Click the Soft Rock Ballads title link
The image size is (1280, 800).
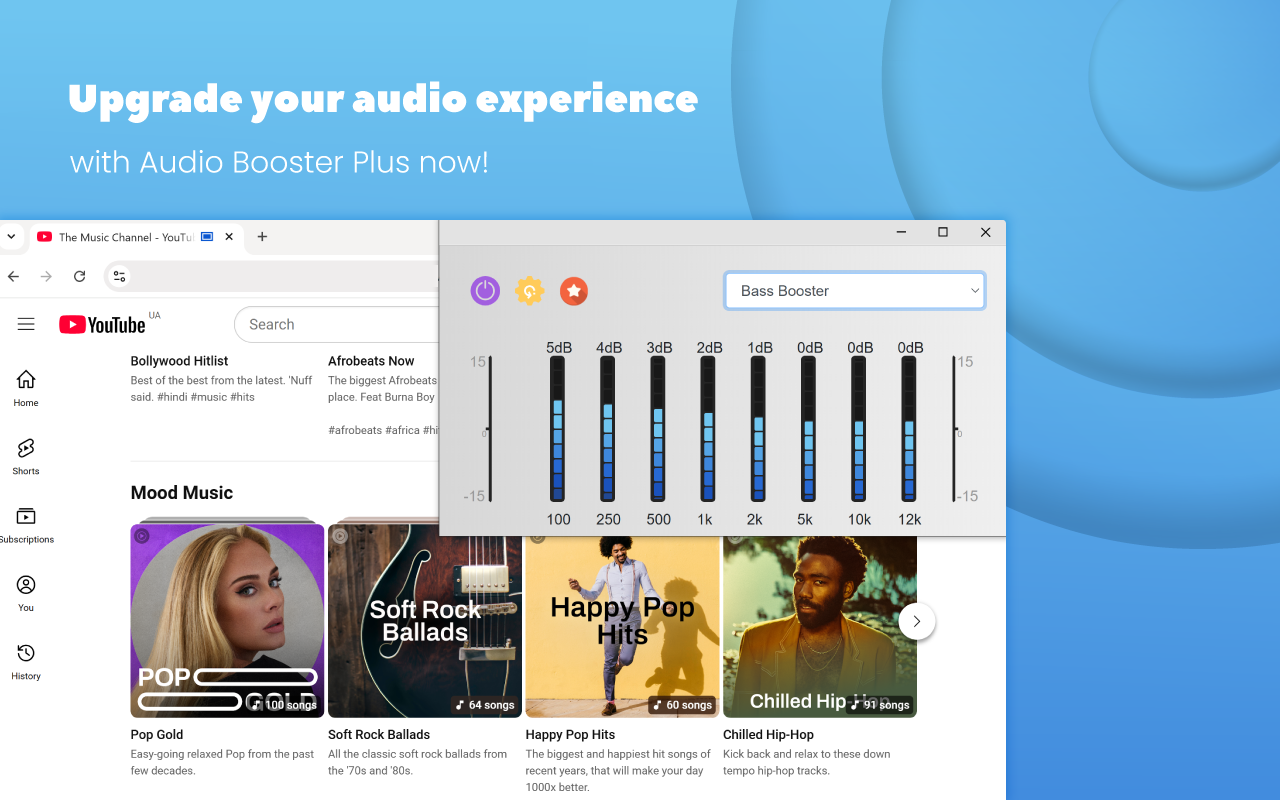pyautogui.click(x=379, y=734)
